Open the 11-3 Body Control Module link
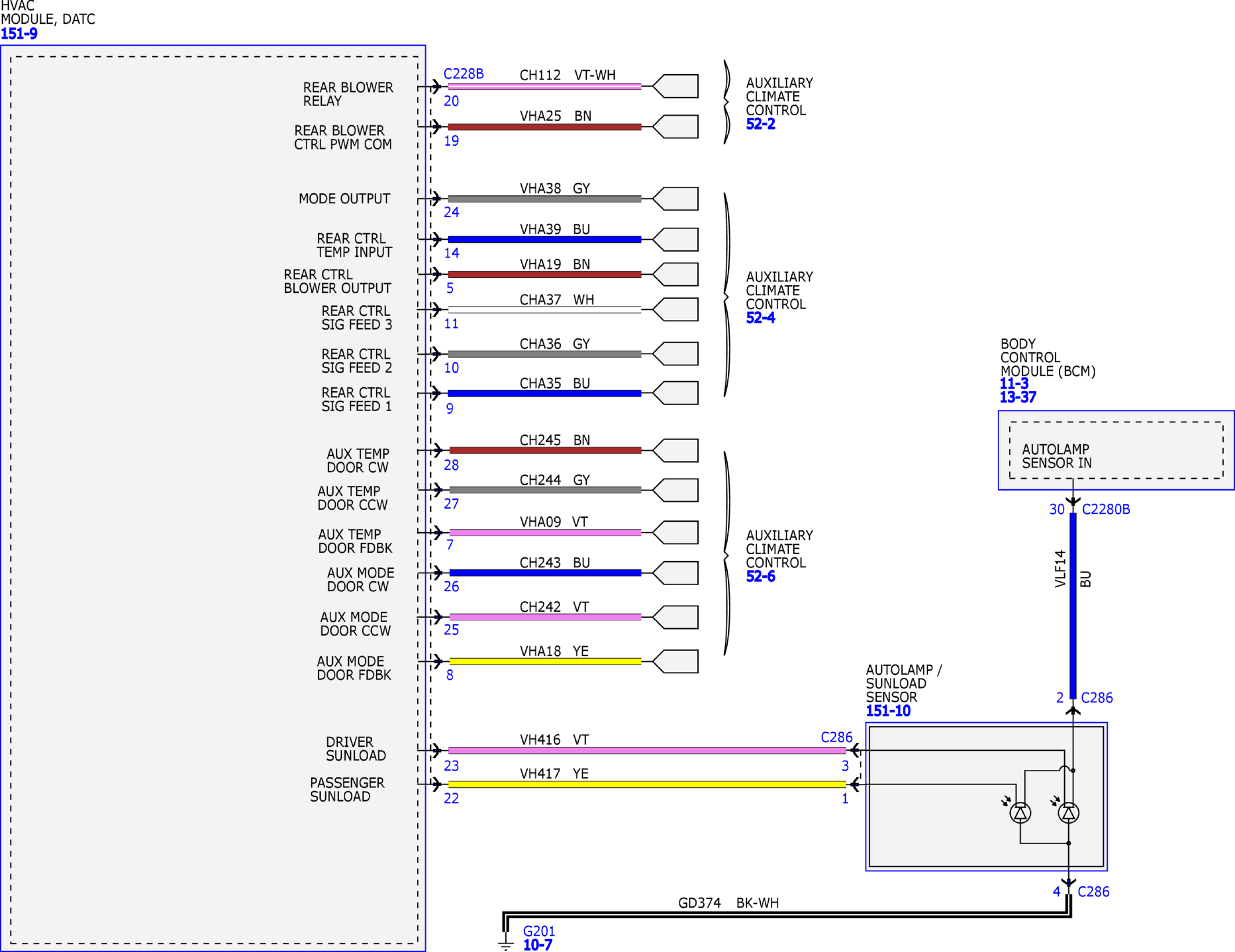The height and width of the screenshot is (952, 1235). [x=1014, y=383]
